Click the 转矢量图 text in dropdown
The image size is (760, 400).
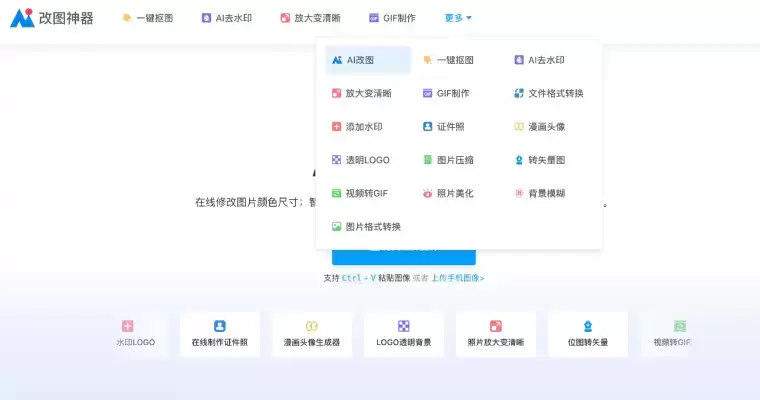tap(547, 160)
